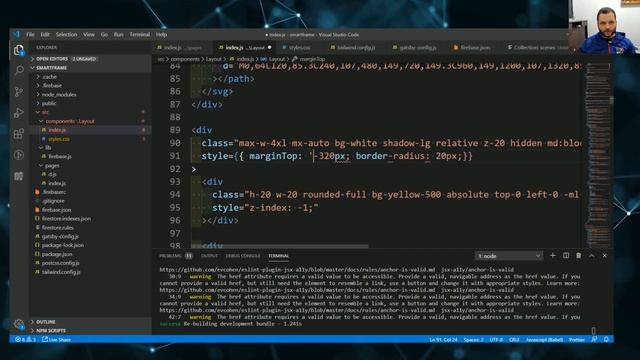Open the Terminal menu
This screenshot has height=360, width=640.
point(140,35)
